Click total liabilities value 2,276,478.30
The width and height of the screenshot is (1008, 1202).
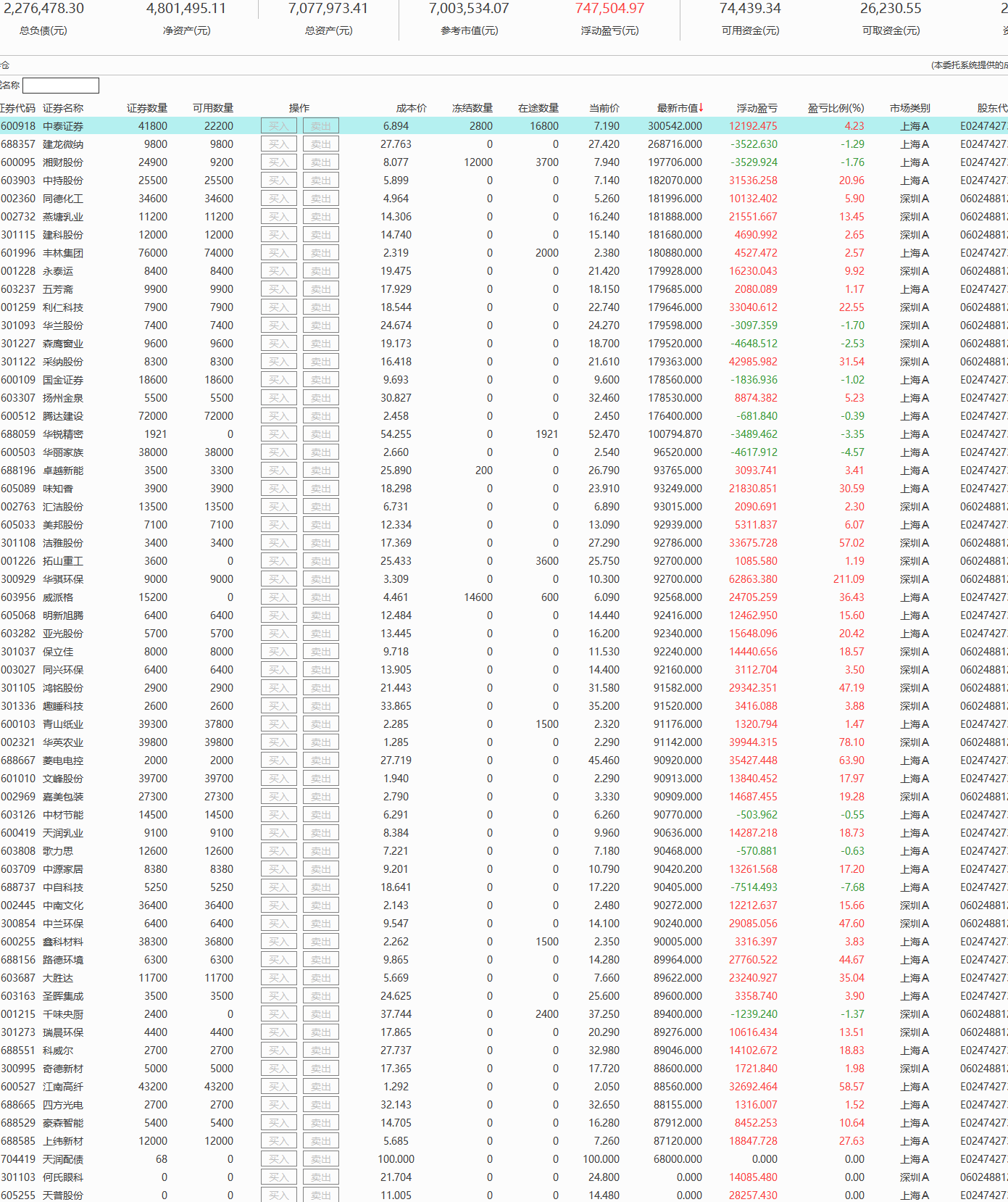[43, 9]
